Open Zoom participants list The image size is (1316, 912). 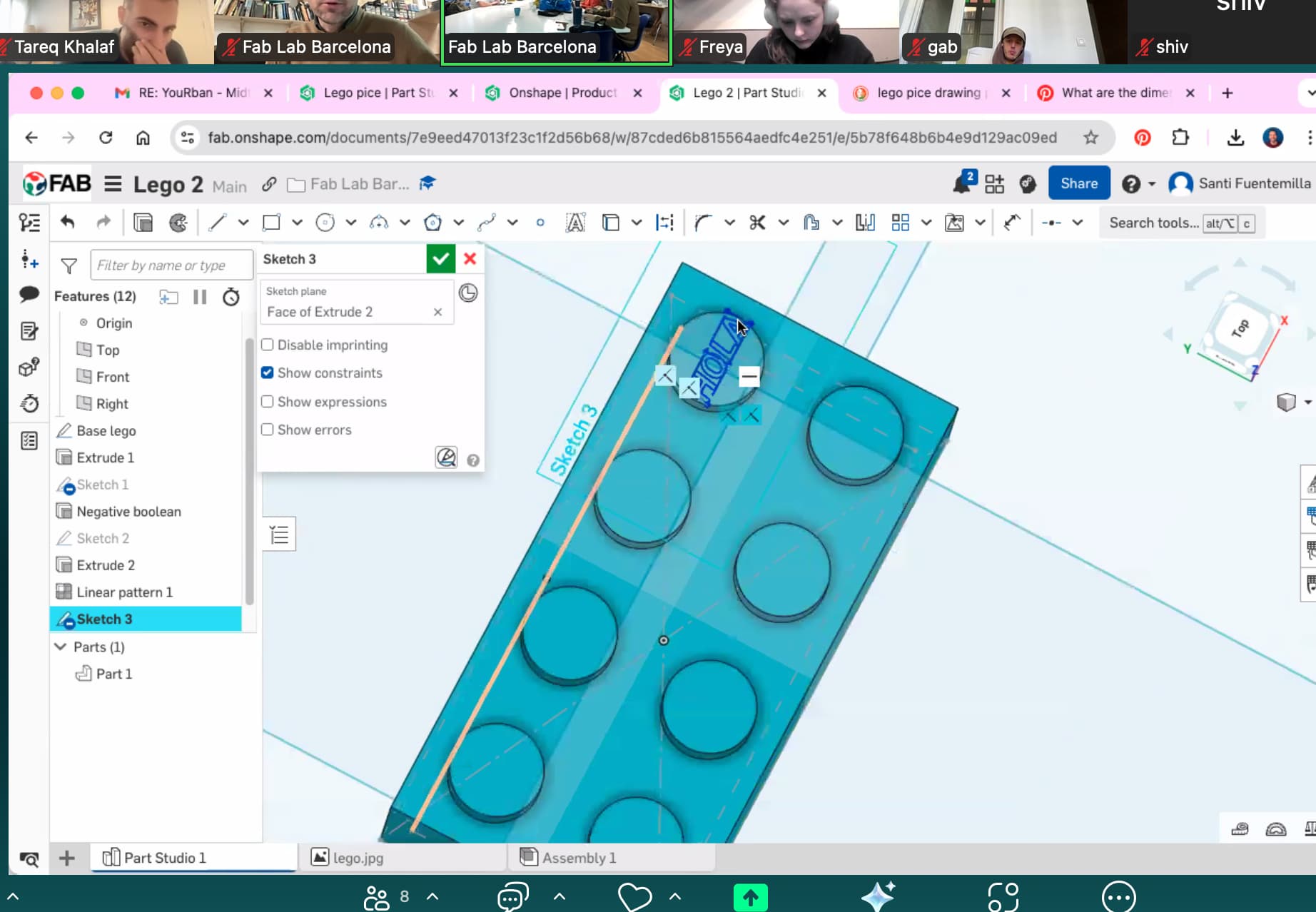point(377,897)
